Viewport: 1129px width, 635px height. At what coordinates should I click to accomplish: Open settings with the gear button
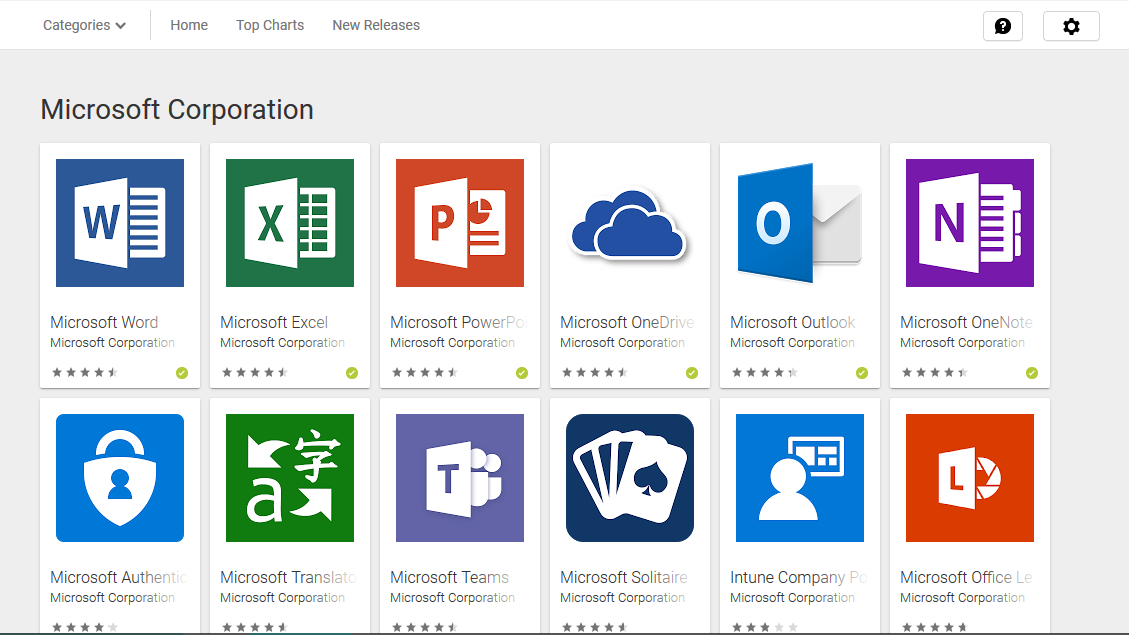pyautogui.click(x=1071, y=26)
